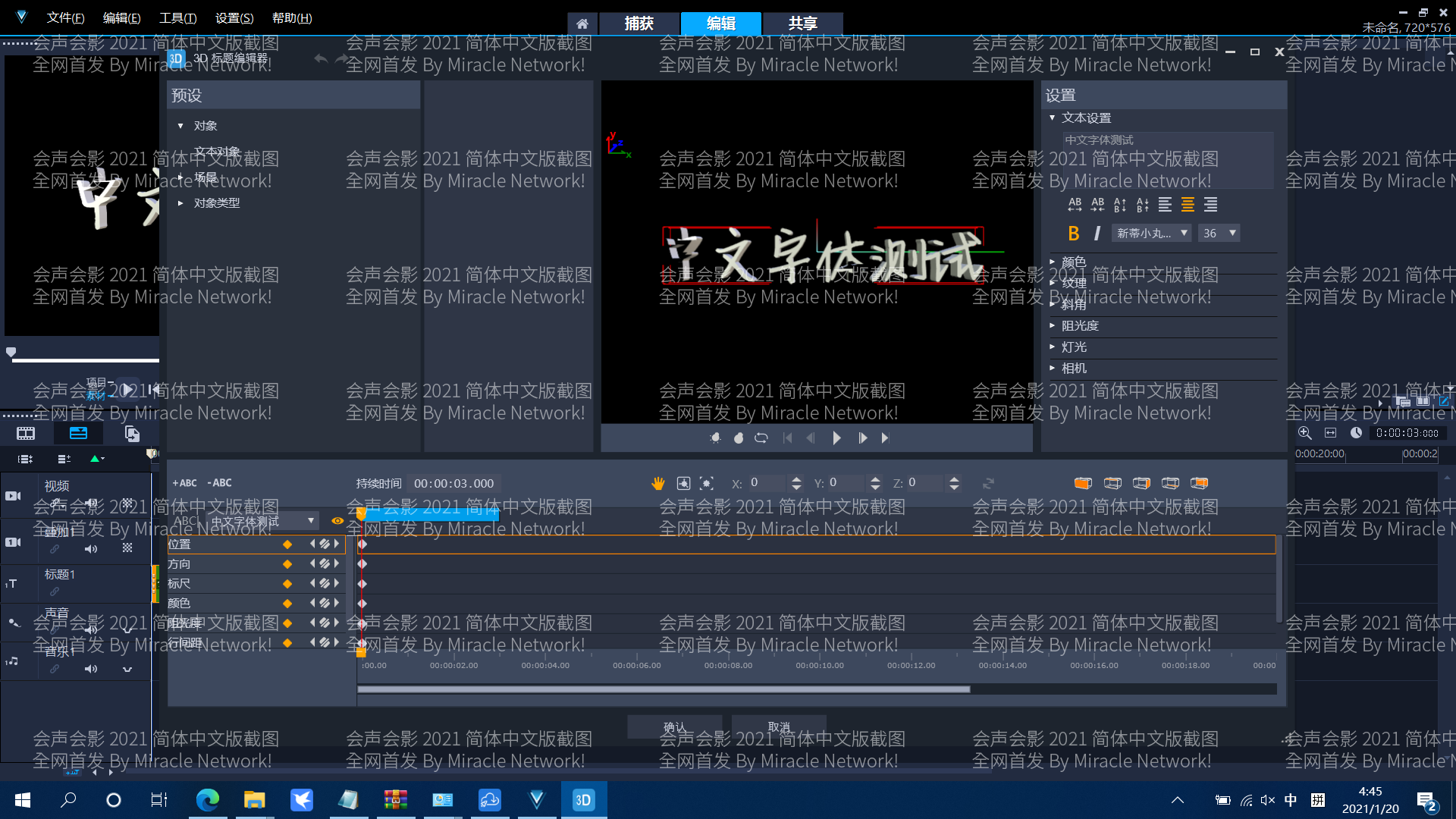Align text center
The width and height of the screenshot is (1456, 819).
tap(1188, 205)
